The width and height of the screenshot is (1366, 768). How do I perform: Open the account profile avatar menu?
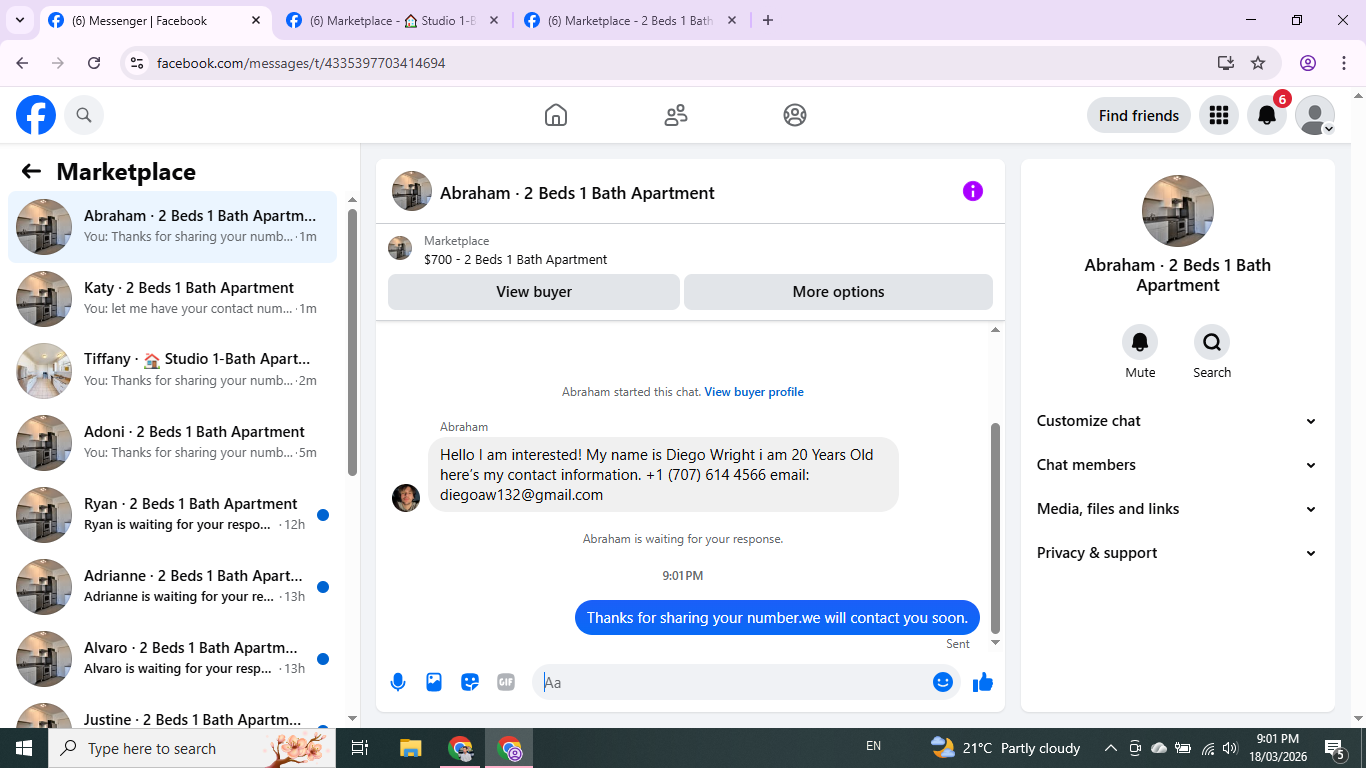pyautogui.click(x=1315, y=115)
